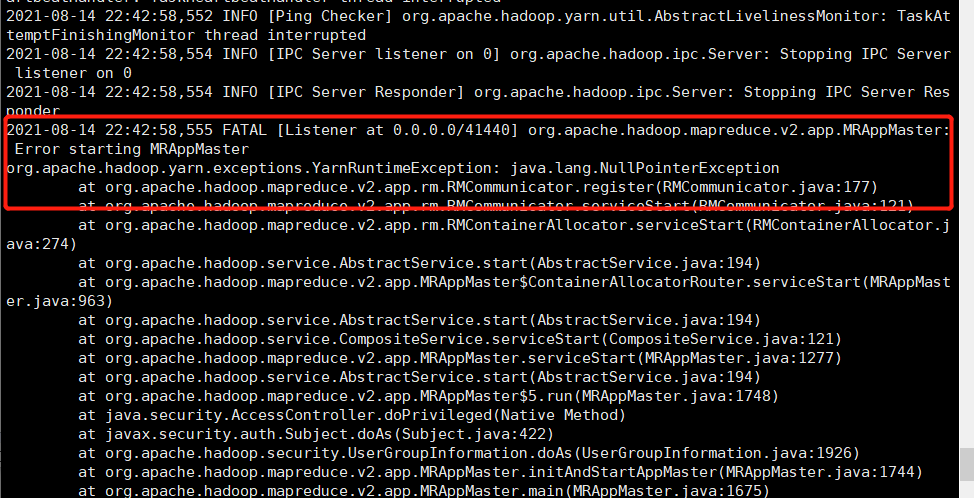
Task: Click MRAppMaster.serviceStart(MRAppMaster.java:1277) line
Action: pos(460,358)
